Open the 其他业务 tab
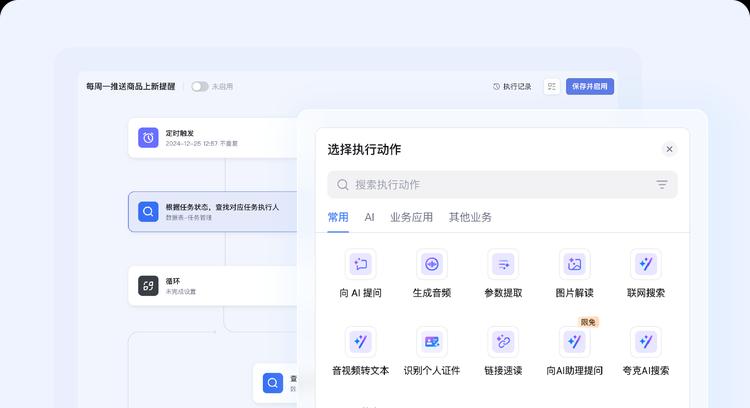Image resolution: width=750 pixels, height=408 pixels. [x=470, y=217]
